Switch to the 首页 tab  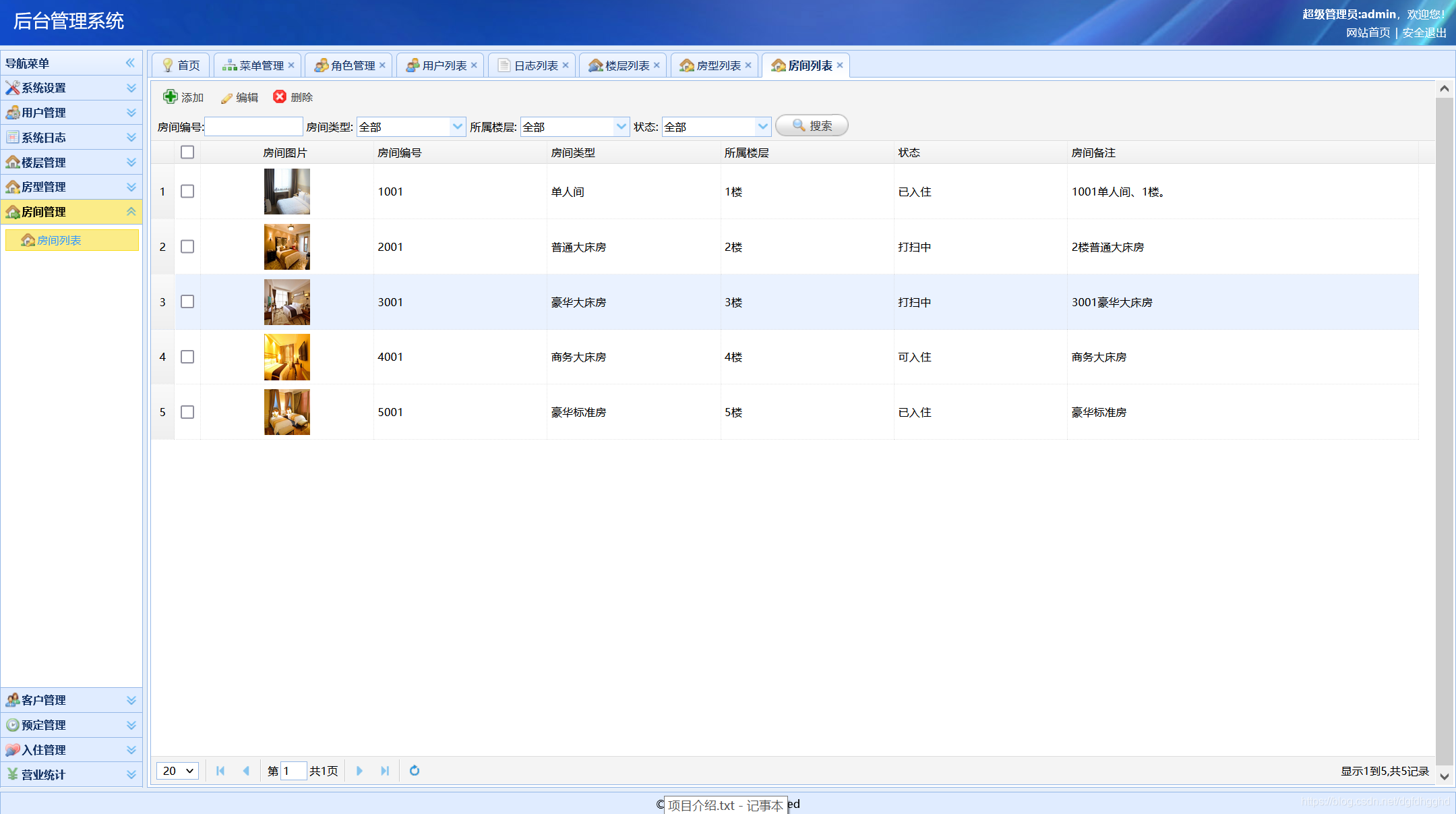point(181,65)
